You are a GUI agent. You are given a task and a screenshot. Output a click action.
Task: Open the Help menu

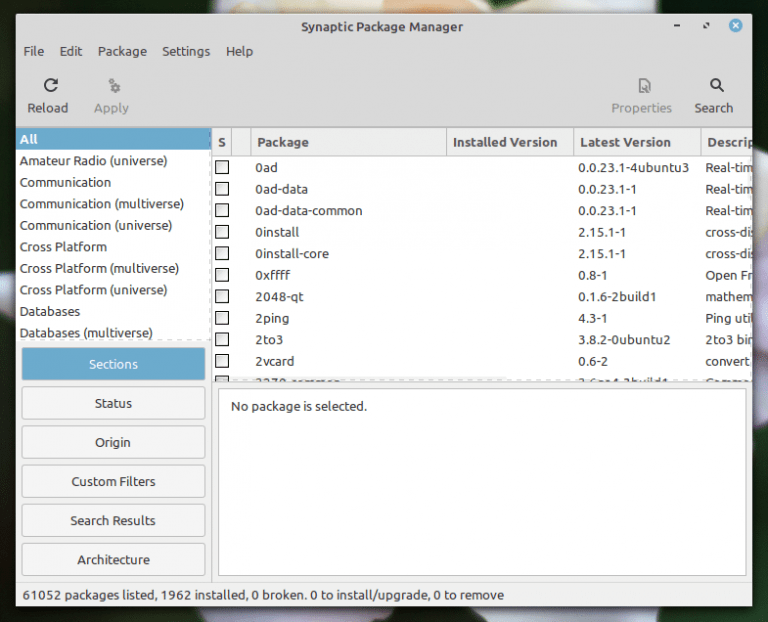coord(240,51)
